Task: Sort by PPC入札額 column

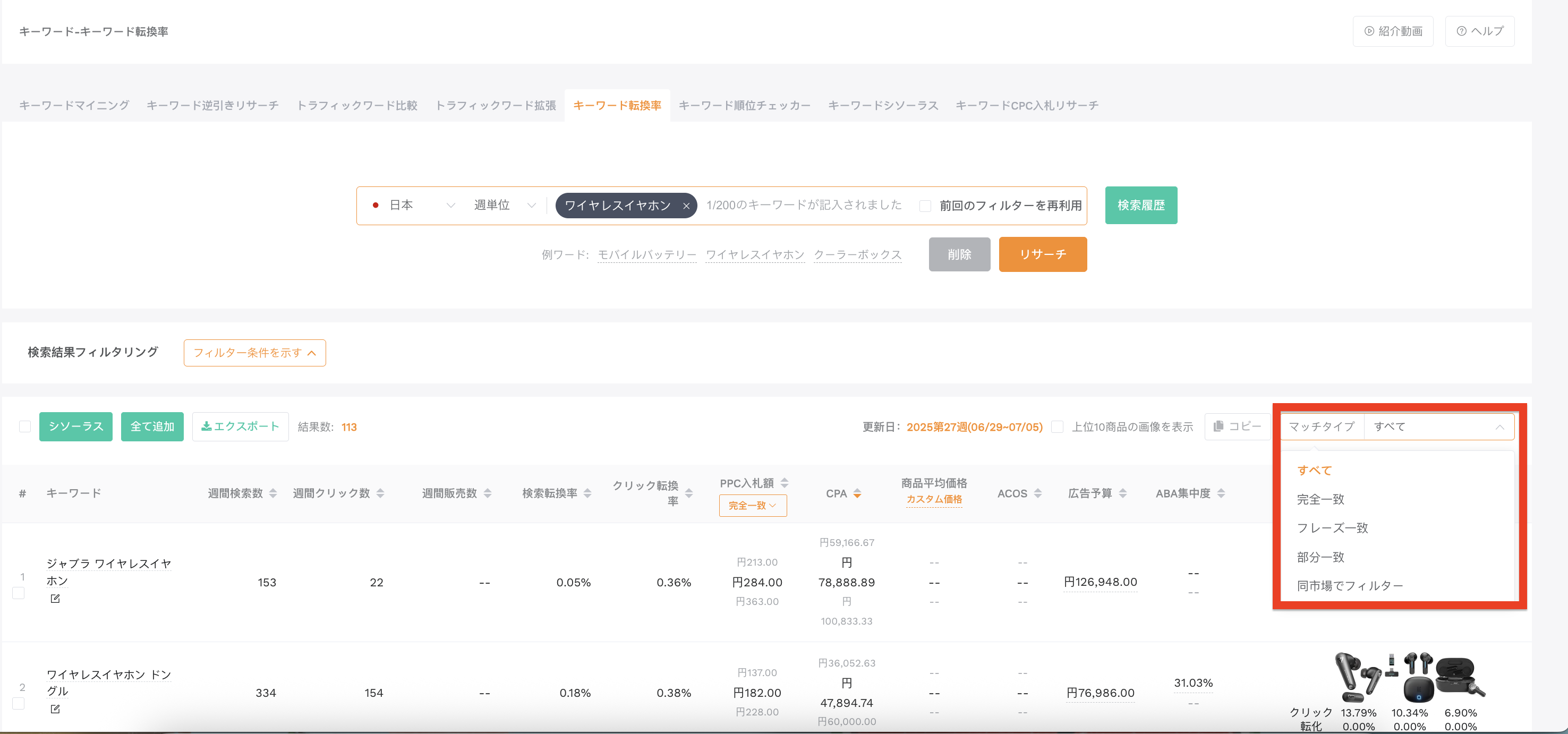Action: [784, 483]
